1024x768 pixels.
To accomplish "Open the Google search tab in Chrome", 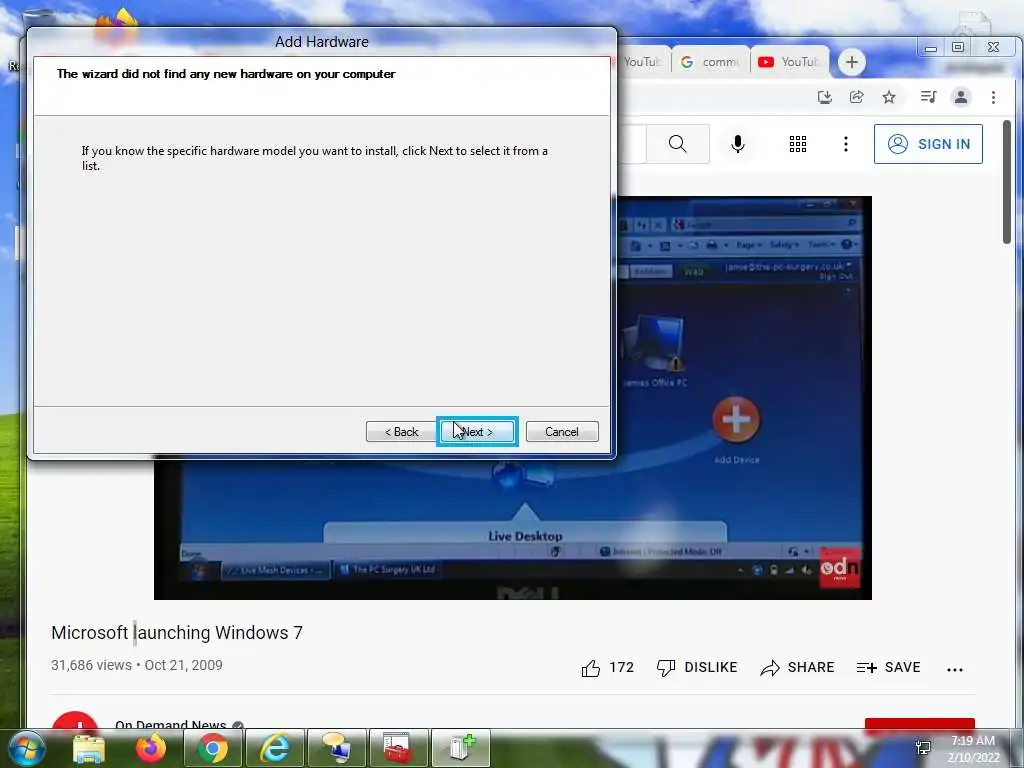I will point(711,62).
